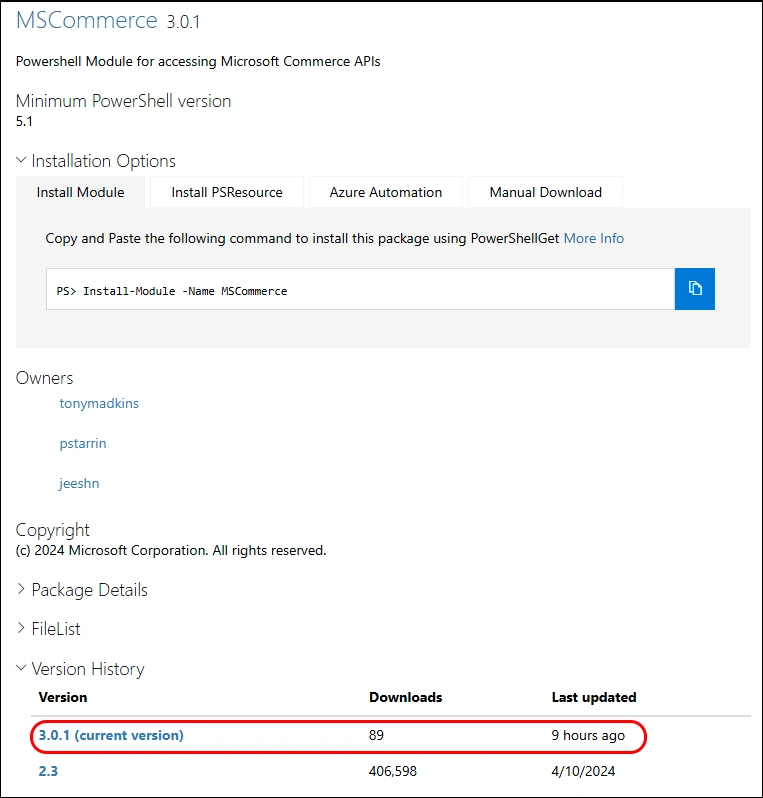Screen dimensions: 763x798
Task: Click the 406,598 downloads value
Action: (392, 771)
